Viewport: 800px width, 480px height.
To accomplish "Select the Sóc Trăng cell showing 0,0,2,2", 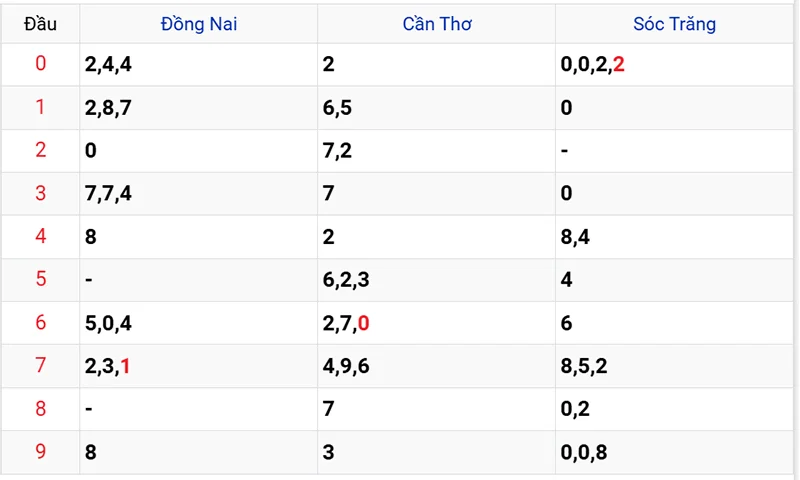I will click(x=593, y=65).
